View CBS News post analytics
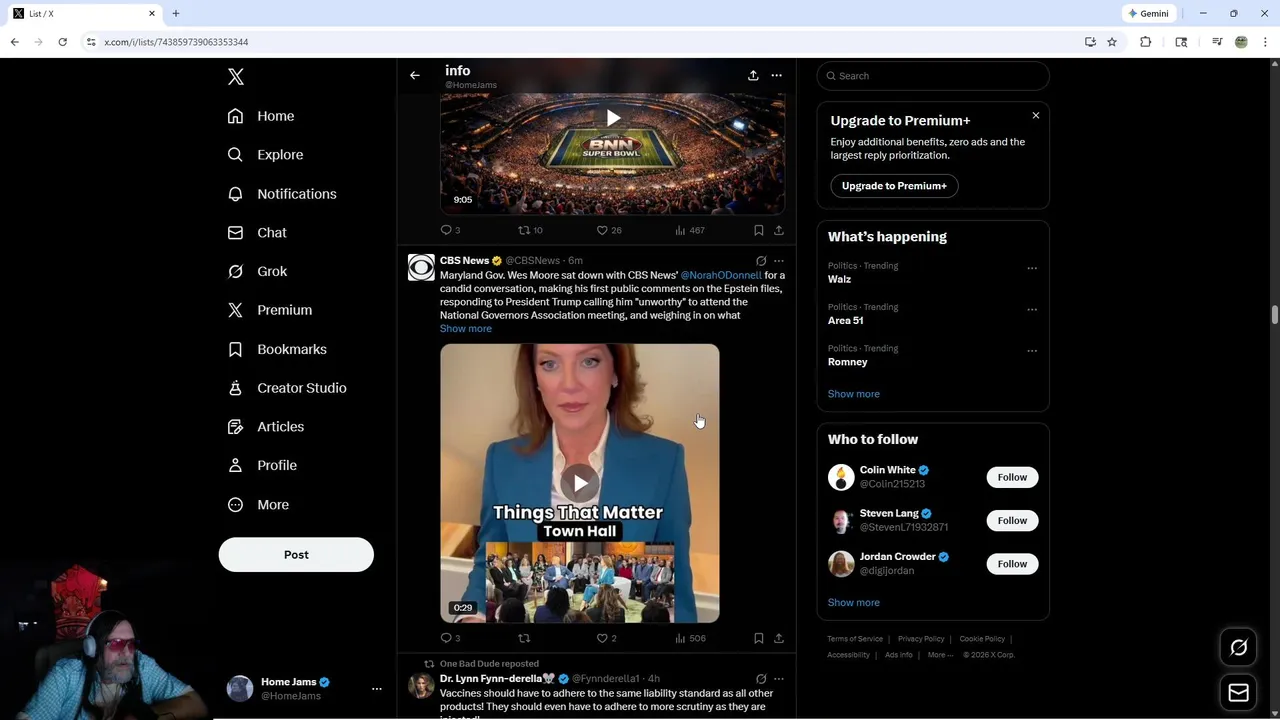The image size is (1280, 720). (x=690, y=638)
